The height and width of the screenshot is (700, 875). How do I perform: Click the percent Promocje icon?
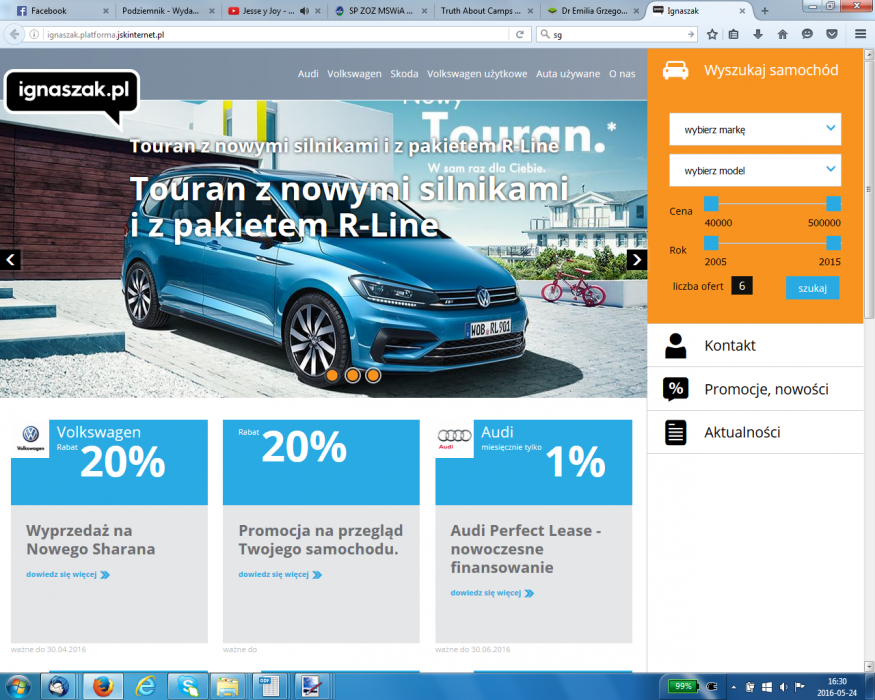(x=675, y=389)
